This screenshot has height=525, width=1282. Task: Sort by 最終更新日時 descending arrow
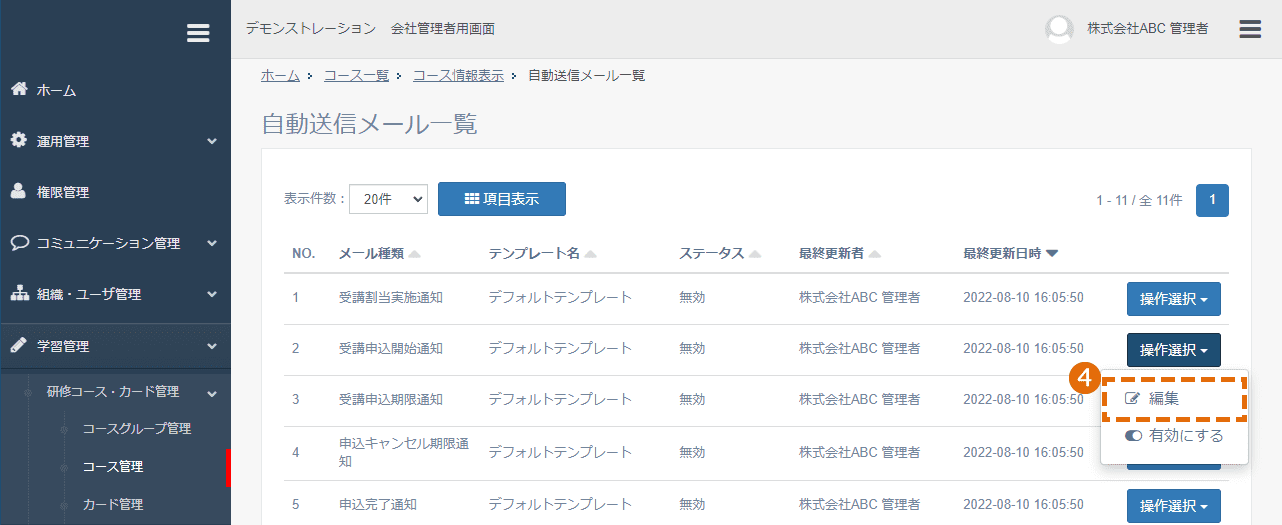[1052, 254]
